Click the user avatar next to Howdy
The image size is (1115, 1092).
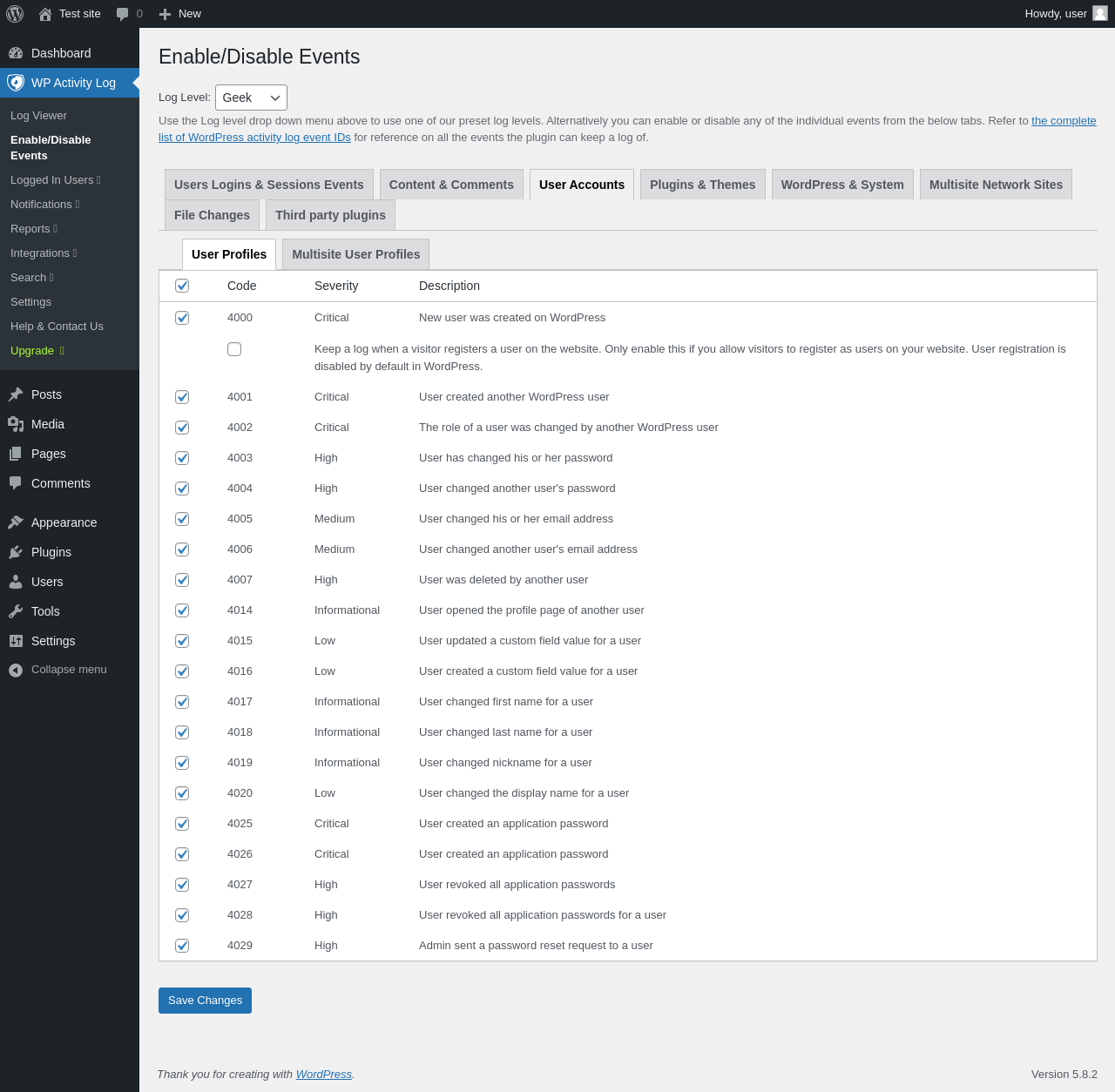coord(1100,13)
